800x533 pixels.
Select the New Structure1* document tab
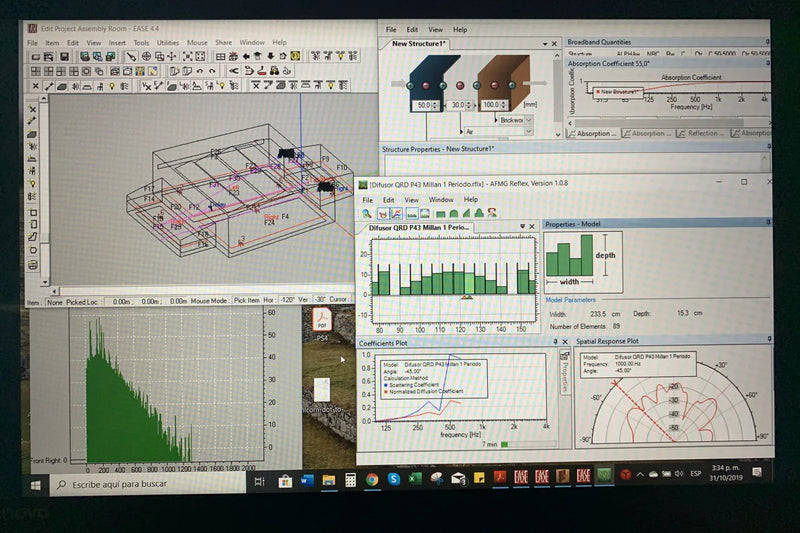(418, 44)
